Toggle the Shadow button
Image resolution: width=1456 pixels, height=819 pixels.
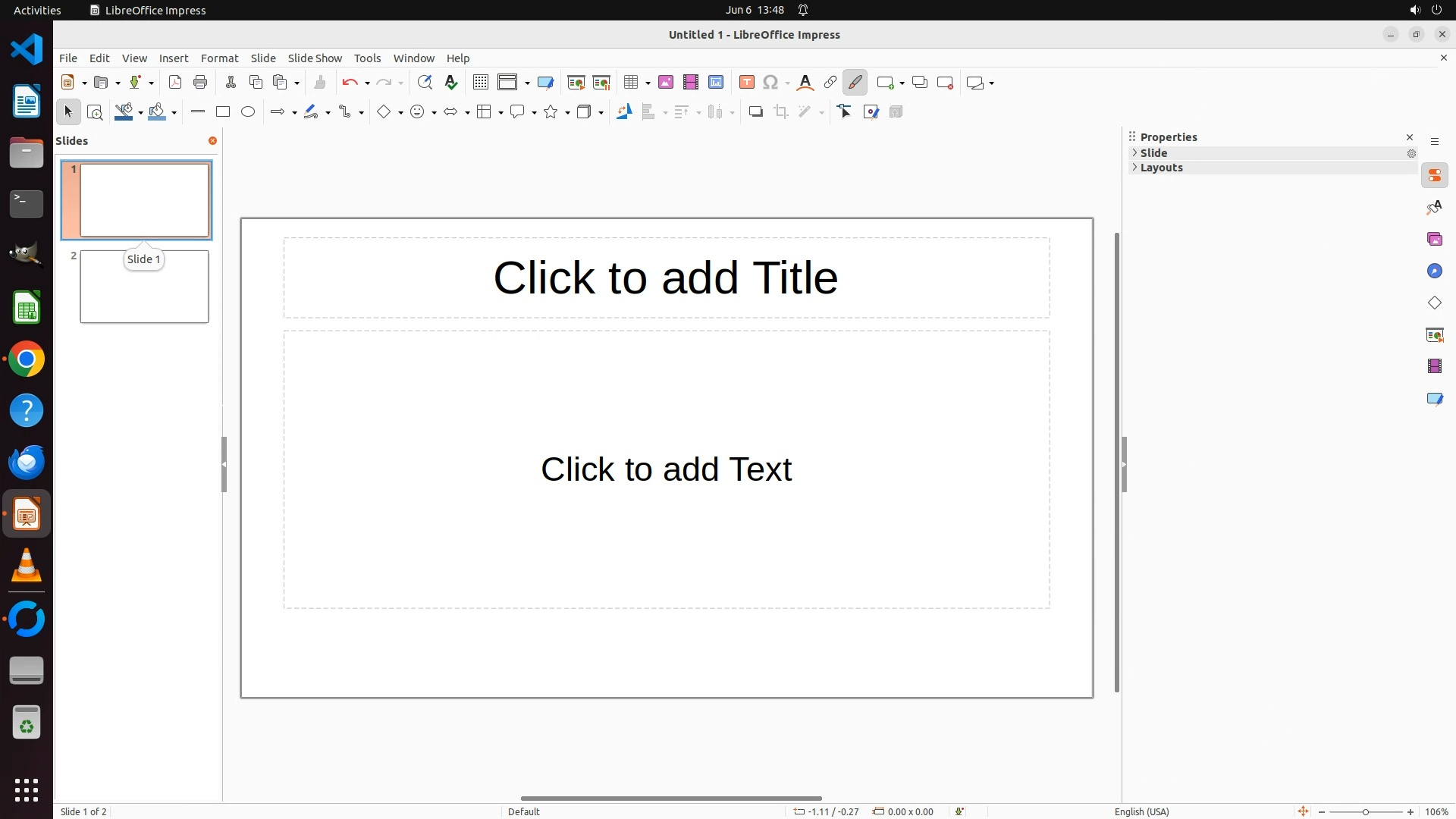point(755,112)
